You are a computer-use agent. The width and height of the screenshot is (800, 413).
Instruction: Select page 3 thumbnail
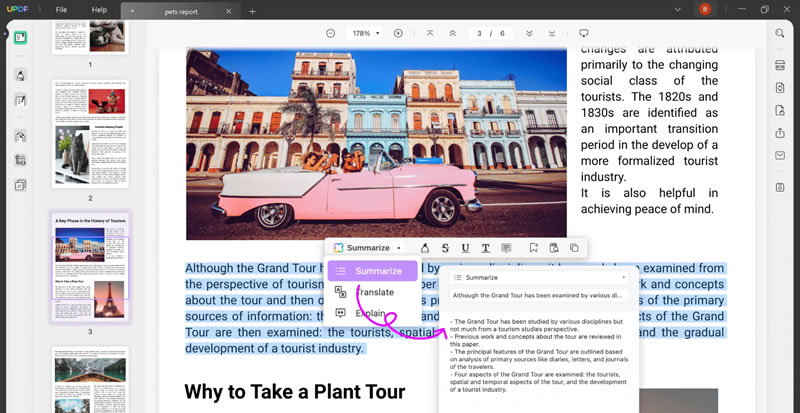click(x=90, y=266)
